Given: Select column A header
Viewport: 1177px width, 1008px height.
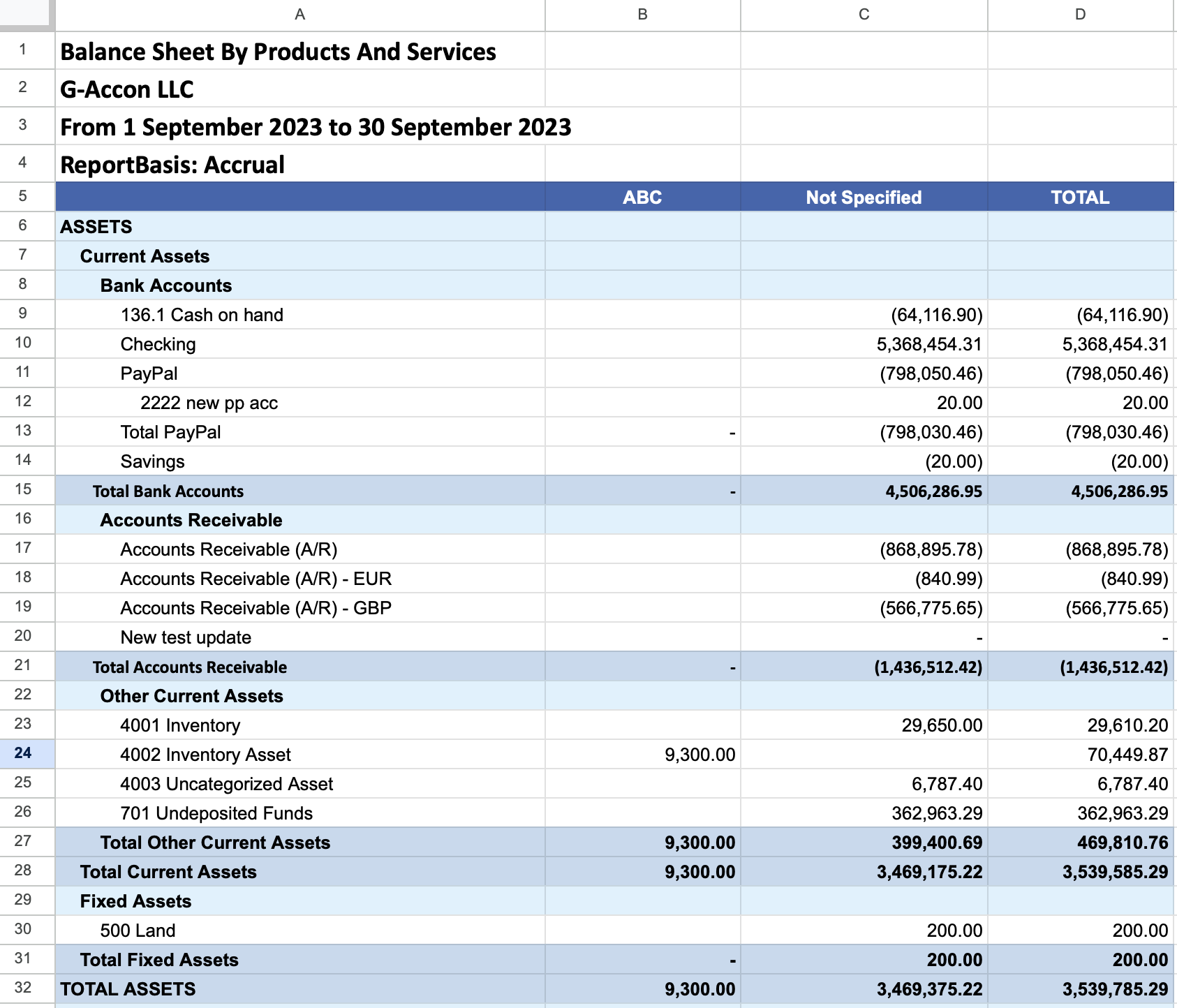Looking at the screenshot, I should point(300,15).
